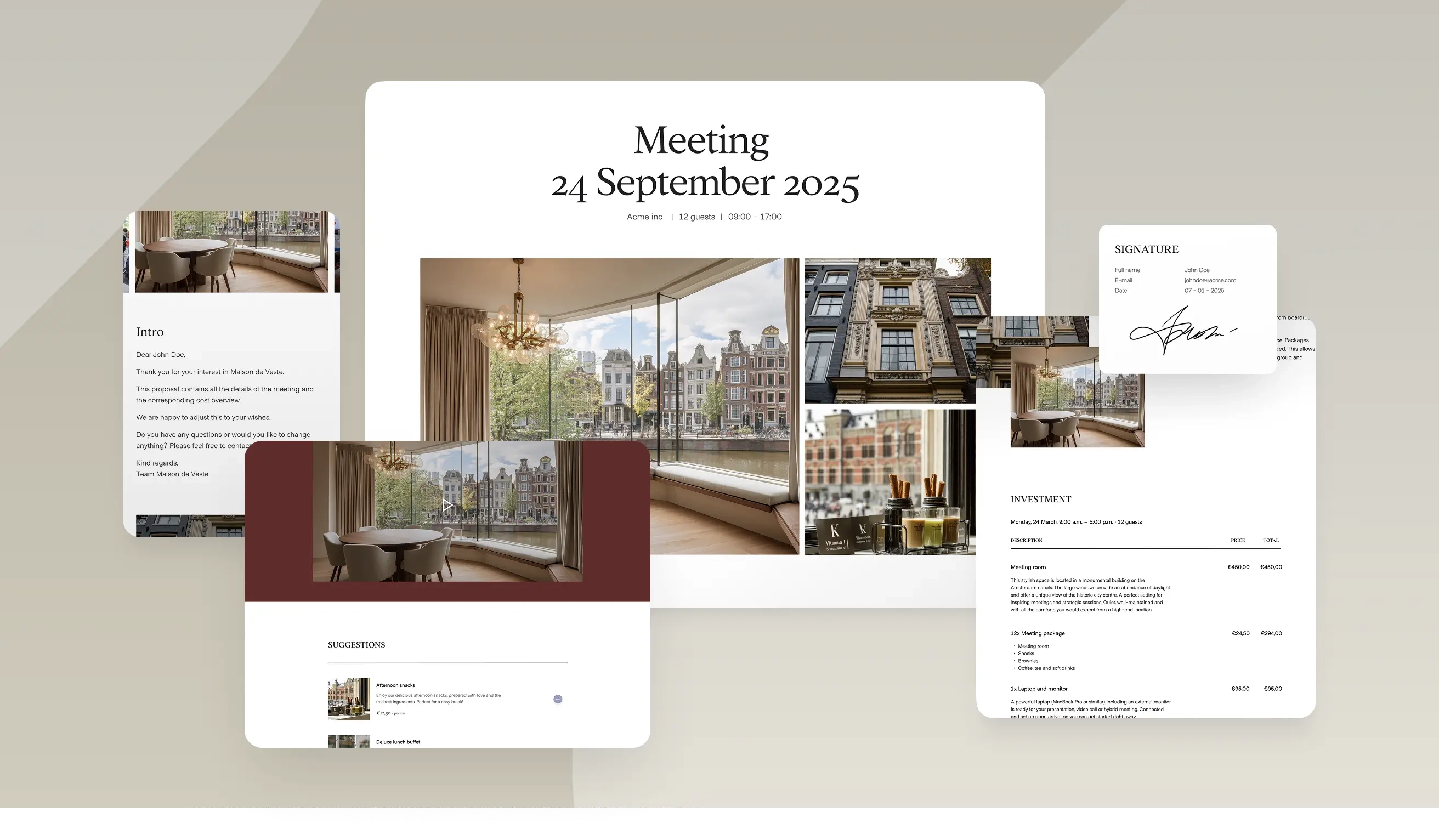This screenshot has width=1439, height=840.
Task: Add the Afternoon snacks suggestion with plus icon
Action: tap(557, 699)
